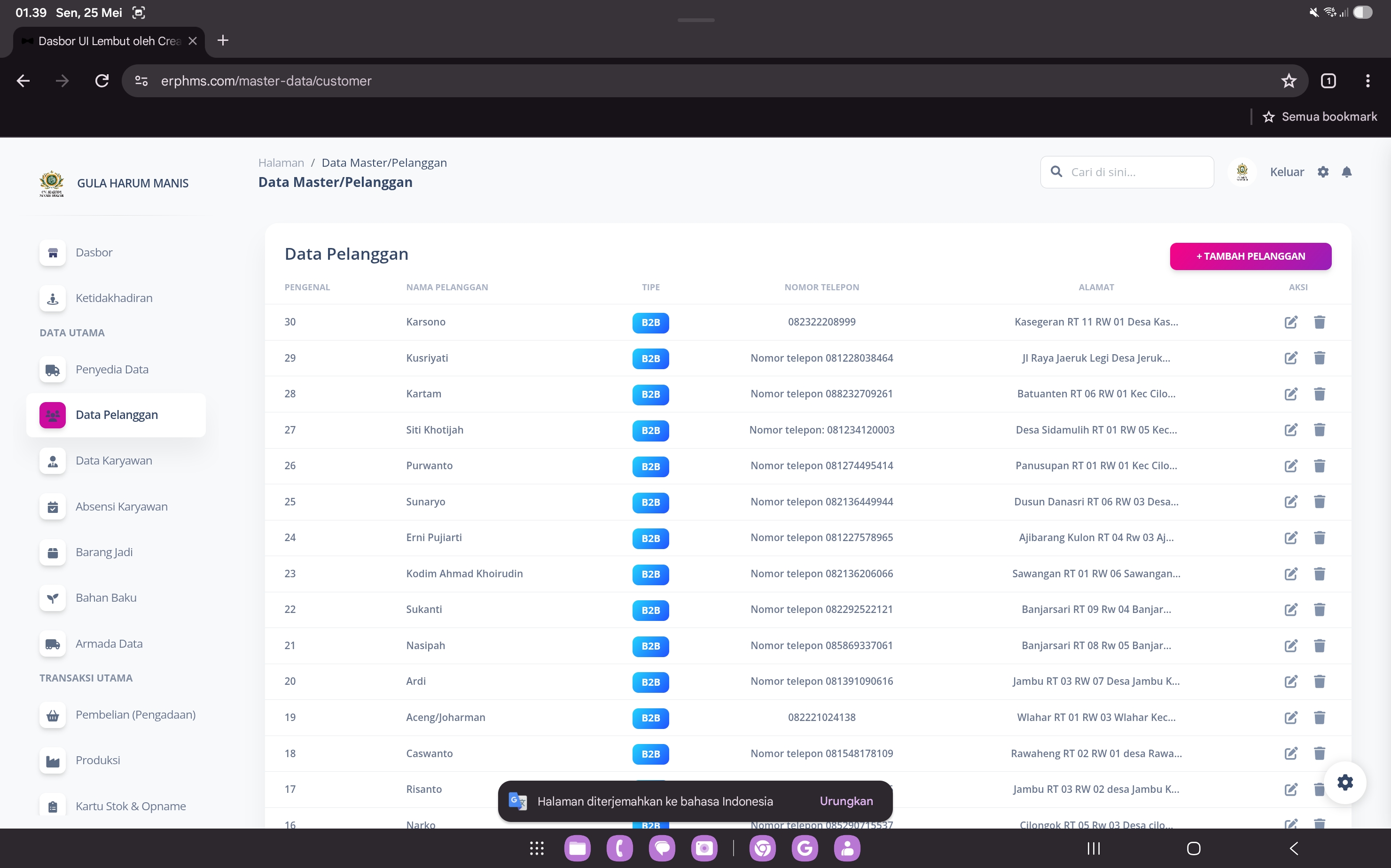Screen dimensions: 1391x868
Task: Open Semua bookmark folder
Action: tap(1320, 116)
